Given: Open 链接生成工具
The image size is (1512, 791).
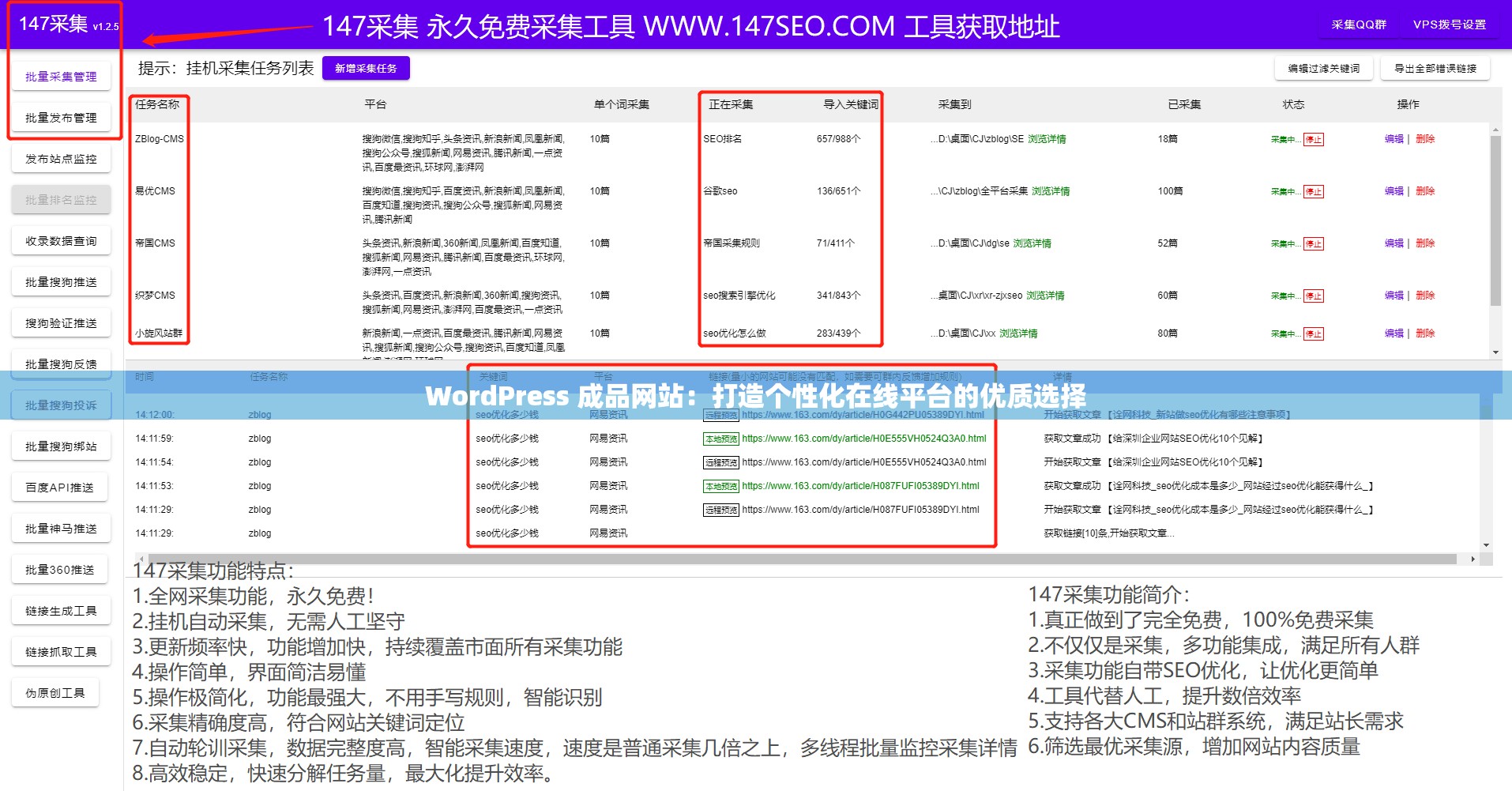Looking at the screenshot, I should coord(61,610).
